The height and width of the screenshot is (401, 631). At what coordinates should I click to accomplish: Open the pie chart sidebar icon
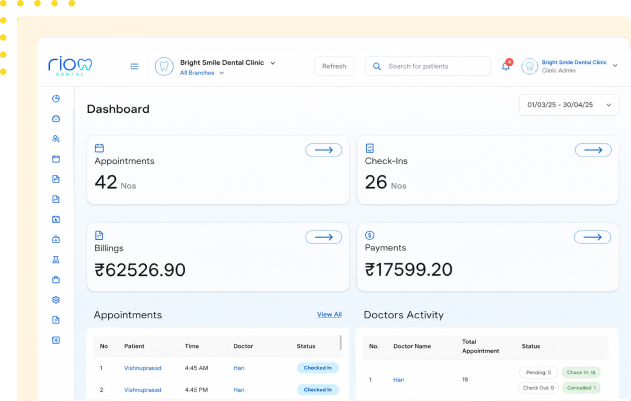(x=56, y=99)
